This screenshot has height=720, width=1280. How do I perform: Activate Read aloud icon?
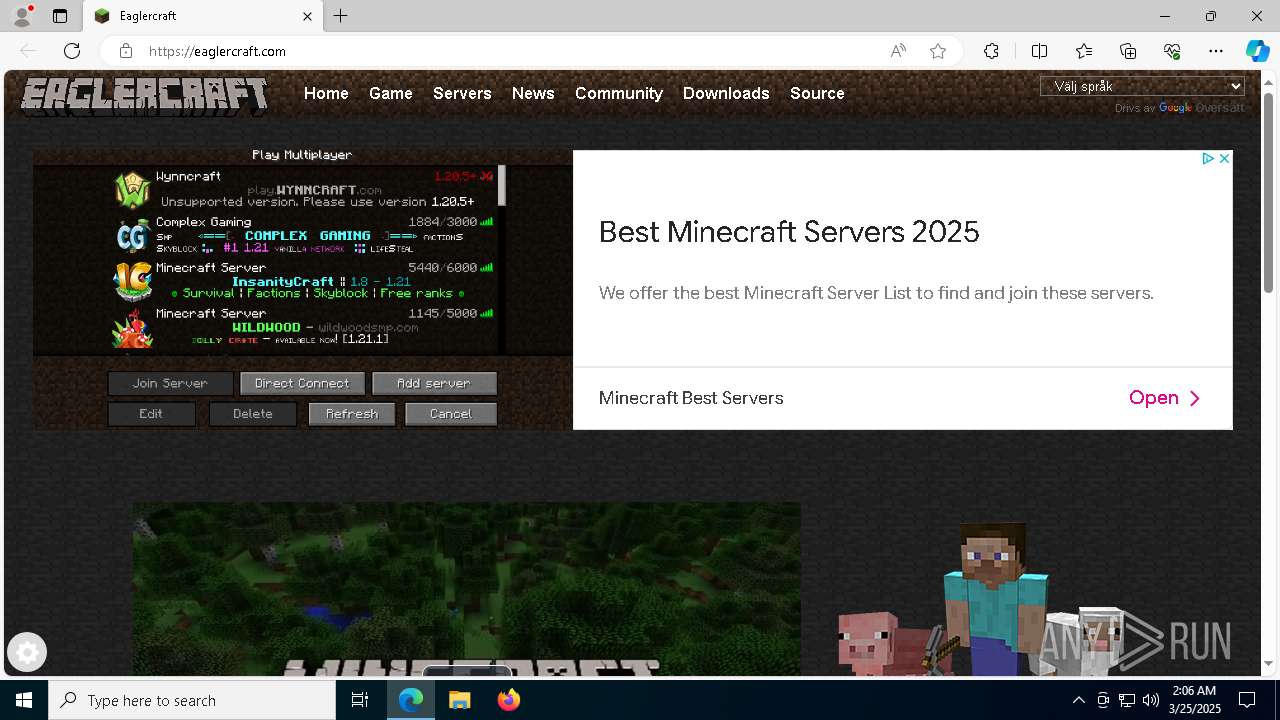(898, 51)
